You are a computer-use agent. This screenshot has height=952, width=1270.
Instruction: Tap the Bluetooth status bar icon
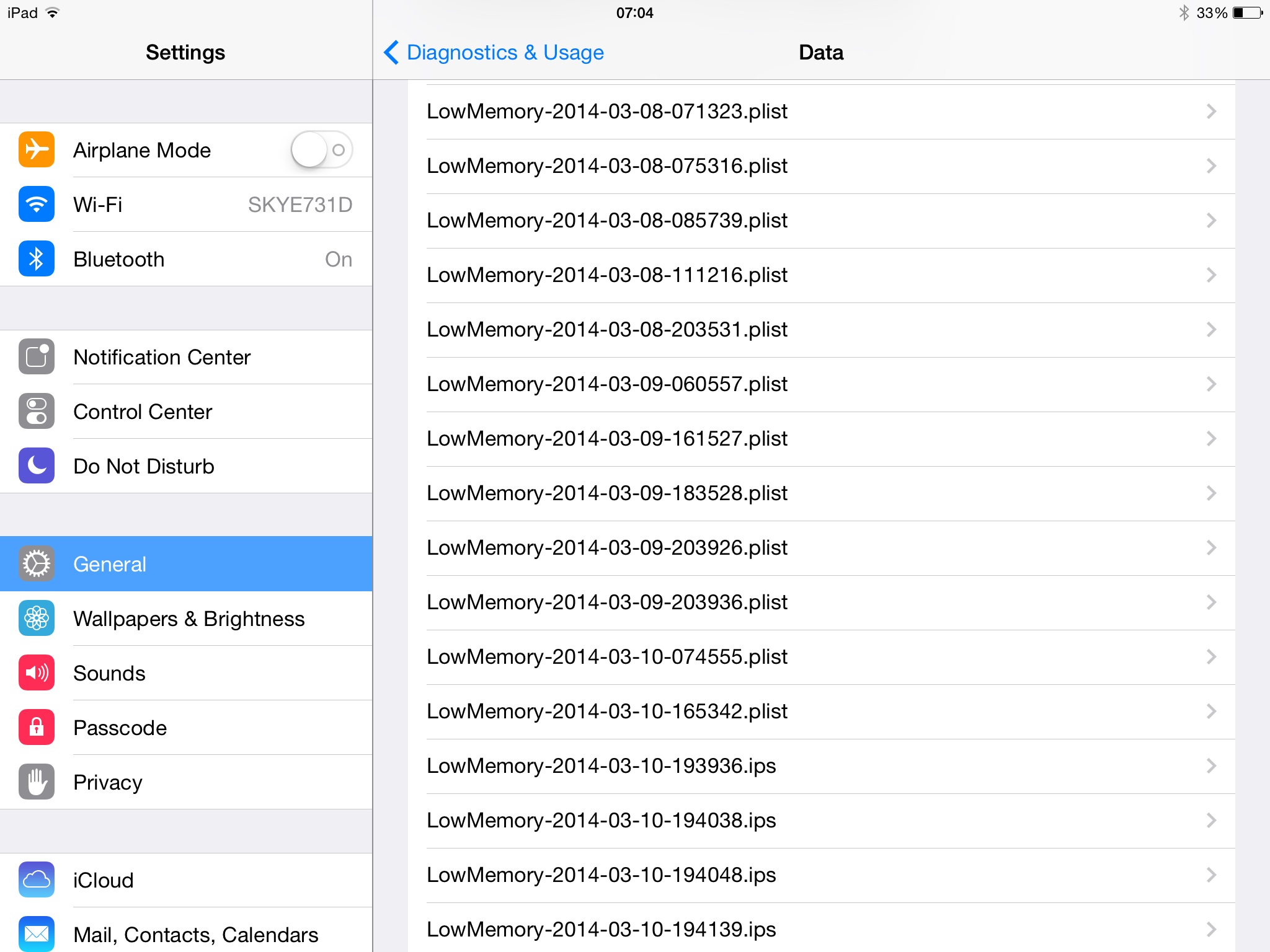(1184, 12)
